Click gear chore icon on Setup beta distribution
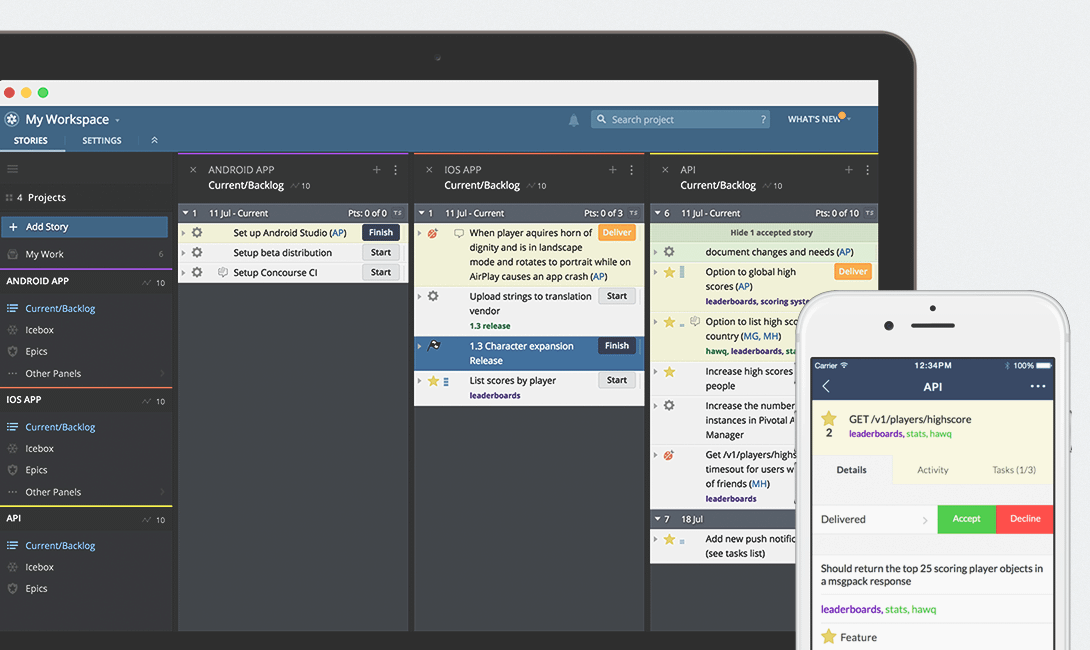The height and width of the screenshot is (650, 1090). [x=197, y=252]
